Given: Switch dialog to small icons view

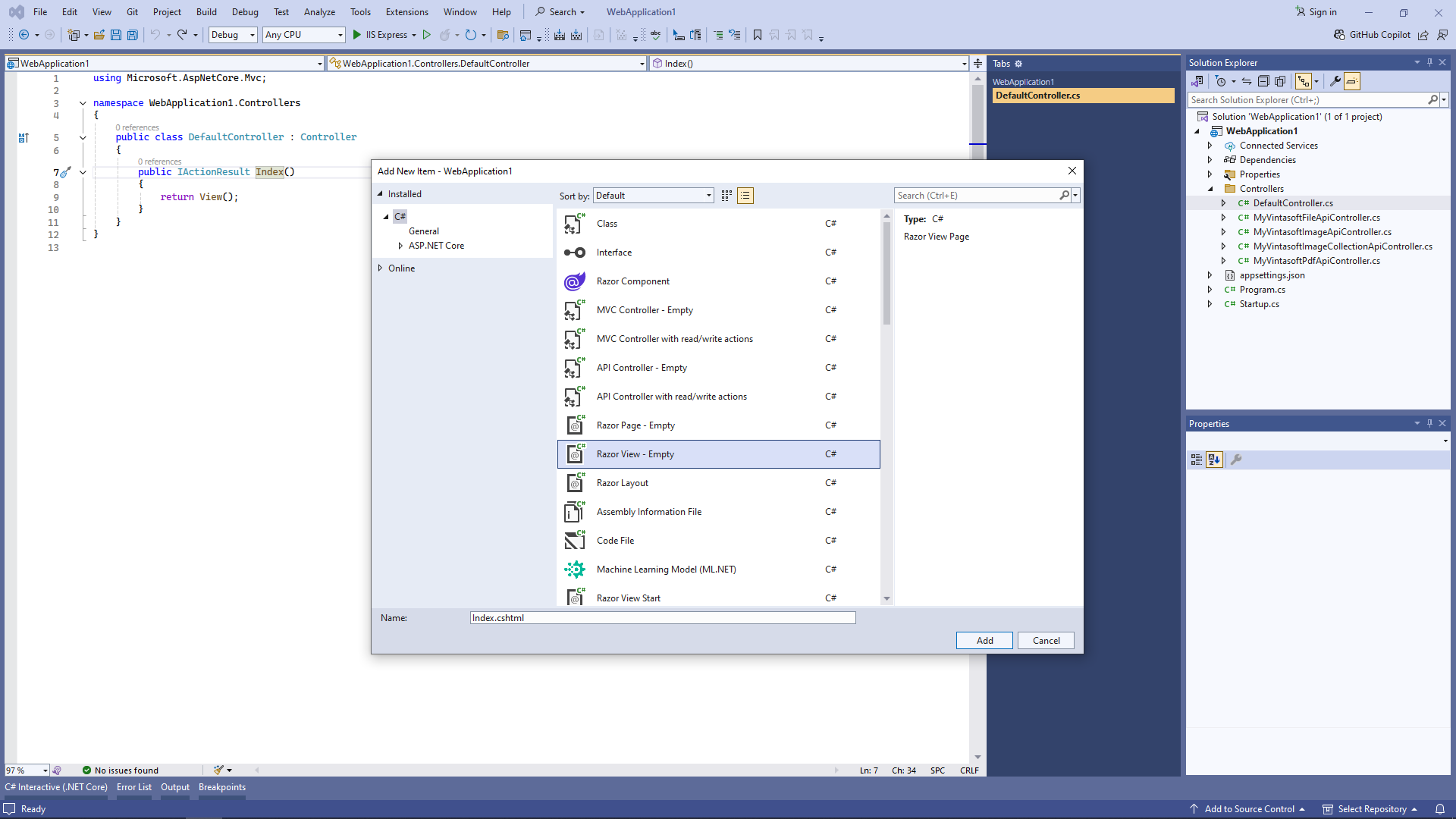Looking at the screenshot, I should pos(726,196).
